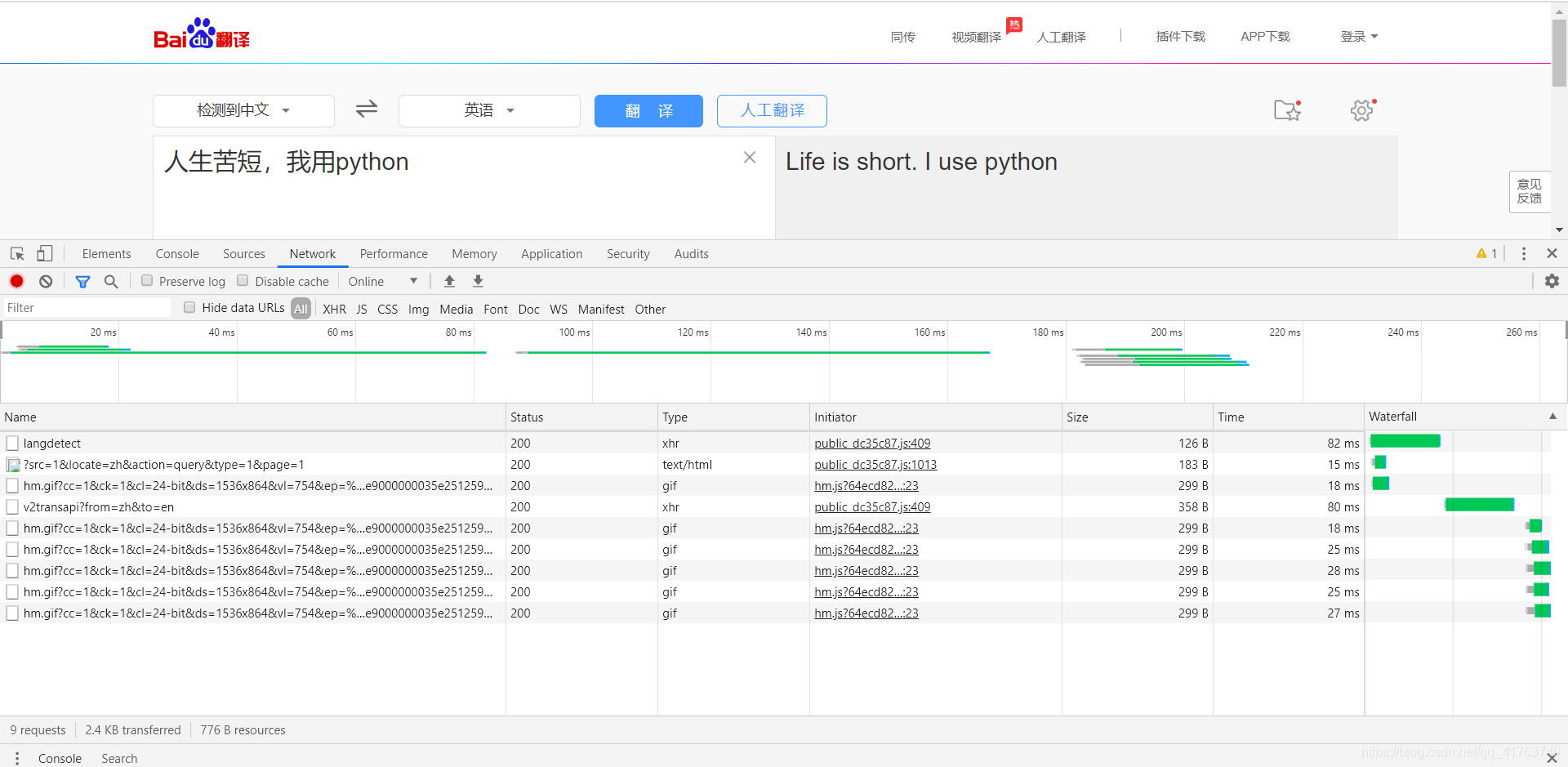1568x767 pixels.
Task: Export HAR with download arrow
Action: point(479,281)
